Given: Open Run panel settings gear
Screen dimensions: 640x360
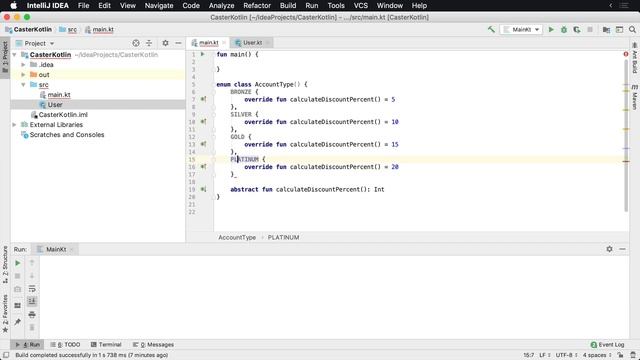Looking at the screenshot, I should click(x=609, y=249).
